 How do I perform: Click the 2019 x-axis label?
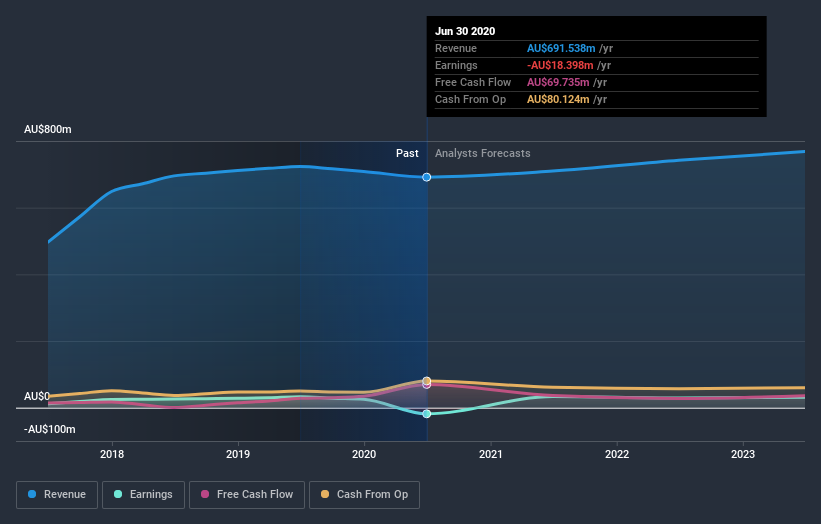pos(238,454)
